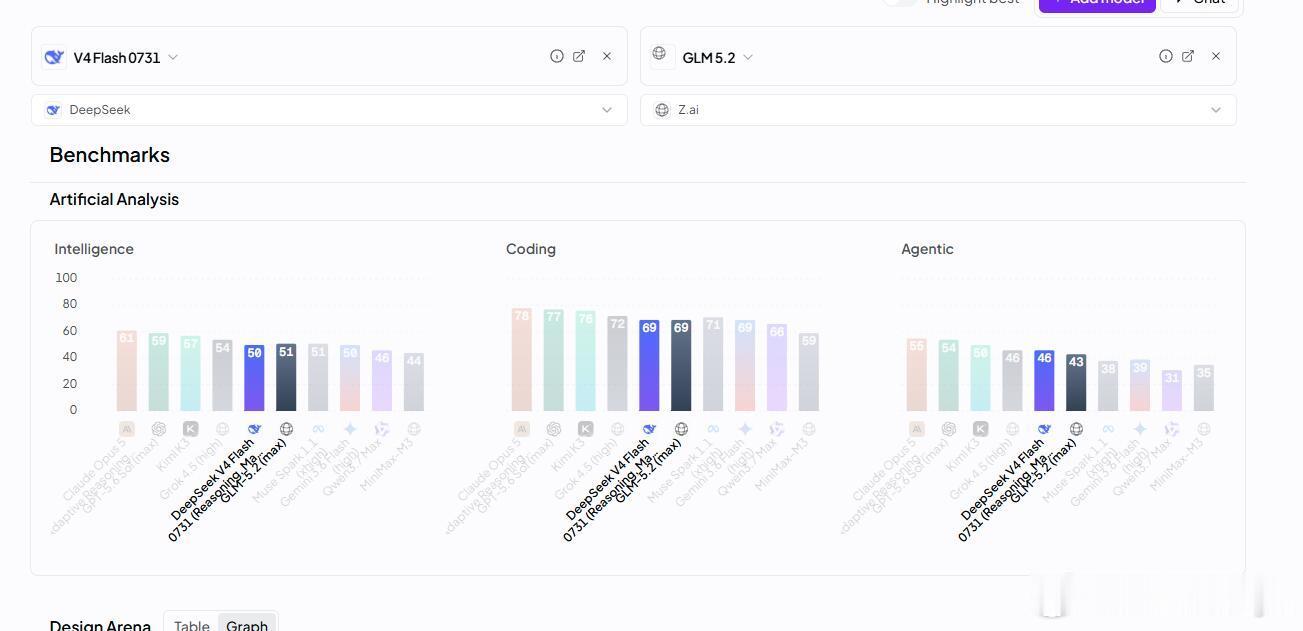Screen dimensions: 1303x631
Task: Click GLM globe icon under Agentic chart
Action: click(x=1076, y=429)
